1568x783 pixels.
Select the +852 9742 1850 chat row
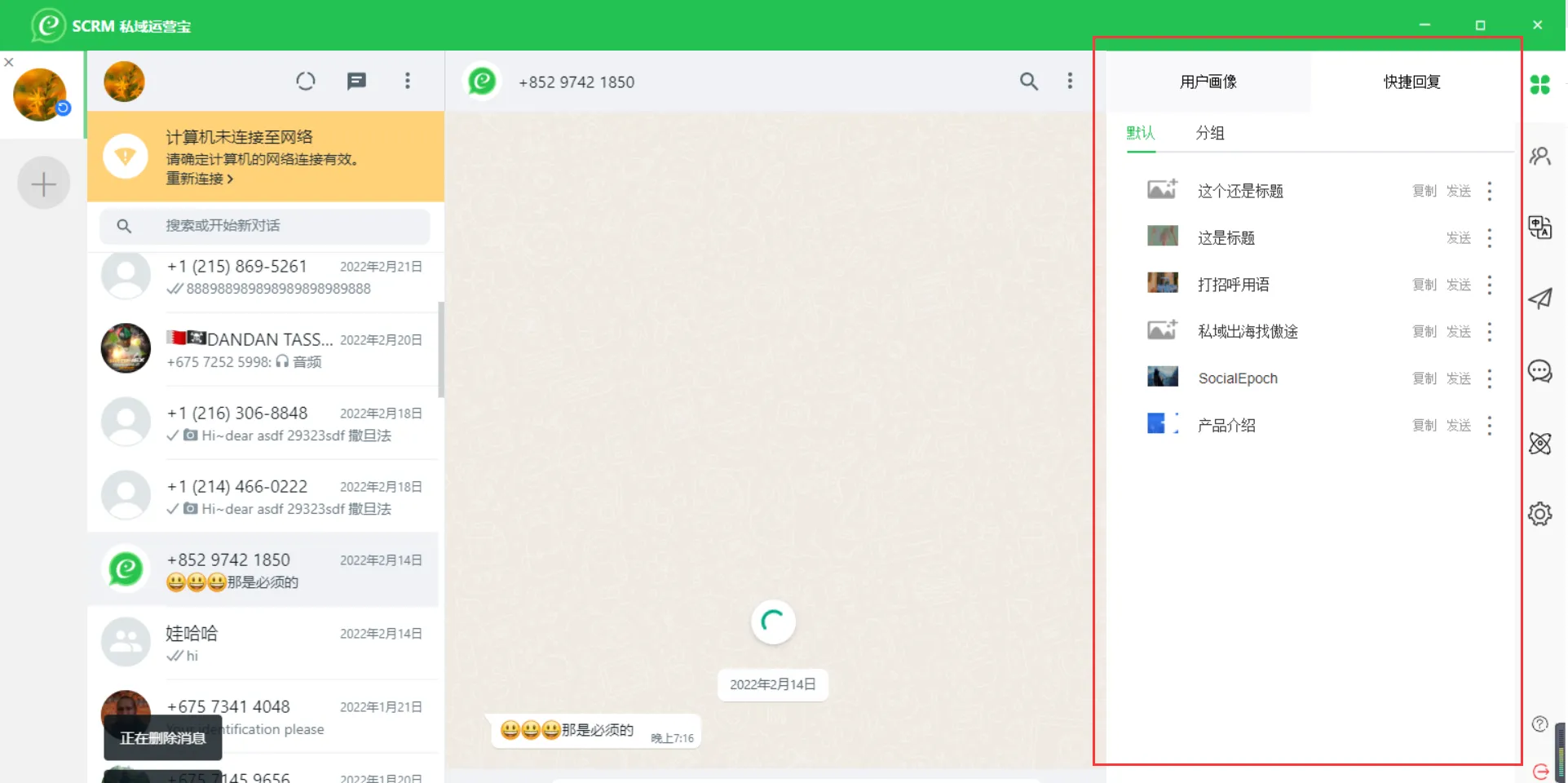point(263,569)
